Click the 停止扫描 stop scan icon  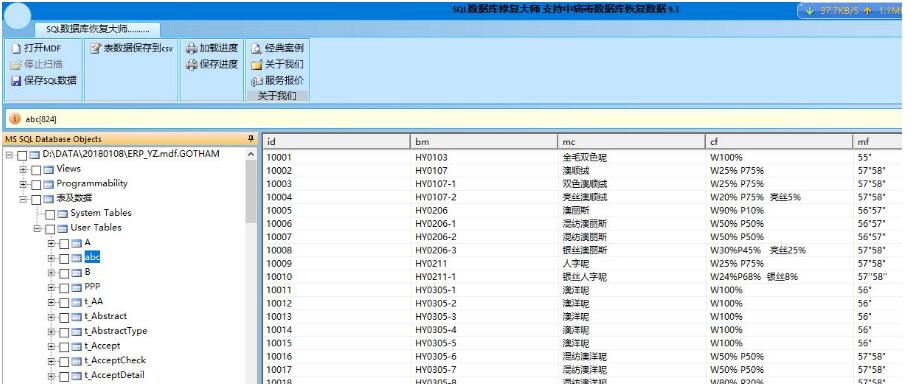click(x=16, y=64)
